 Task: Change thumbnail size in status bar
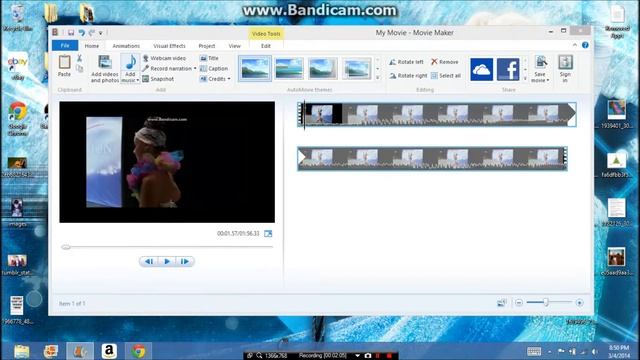pyautogui.click(x=502, y=303)
